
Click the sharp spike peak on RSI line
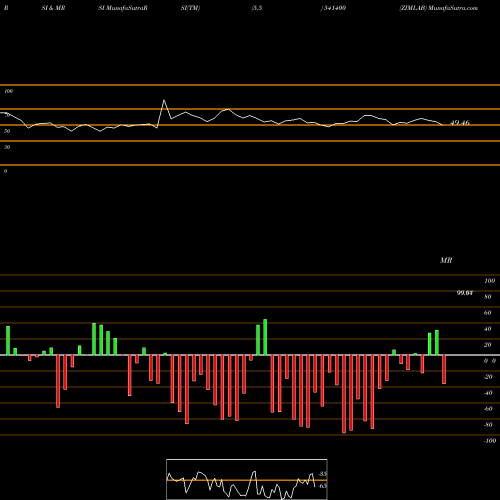click(x=164, y=100)
